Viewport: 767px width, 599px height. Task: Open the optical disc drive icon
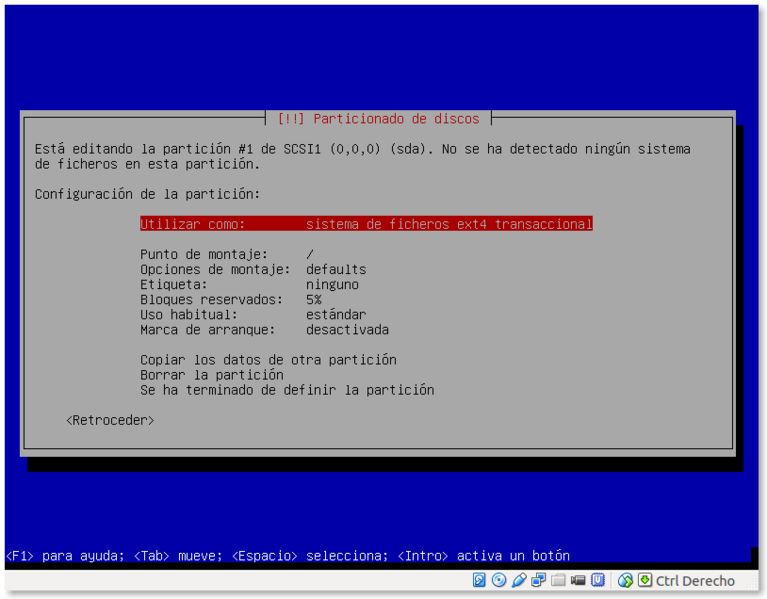click(x=499, y=580)
